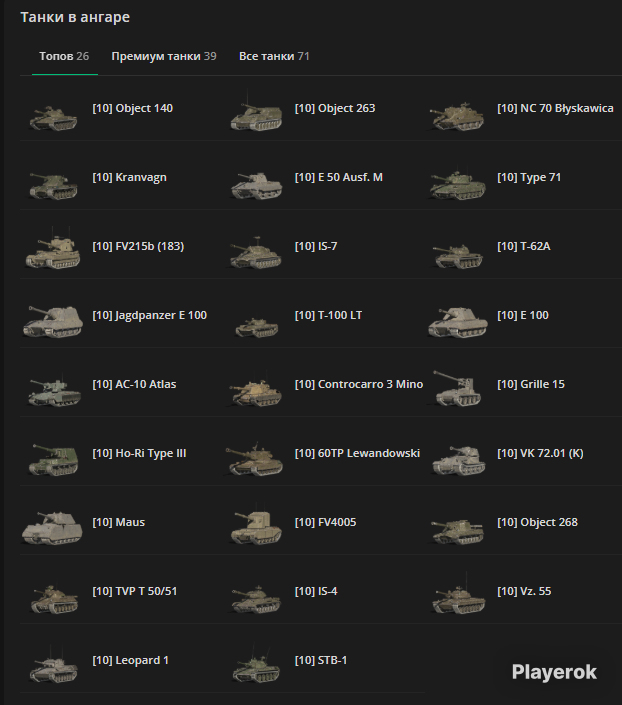Click the '[10] IS-7' name
622x705 pixels.
(x=316, y=246)
